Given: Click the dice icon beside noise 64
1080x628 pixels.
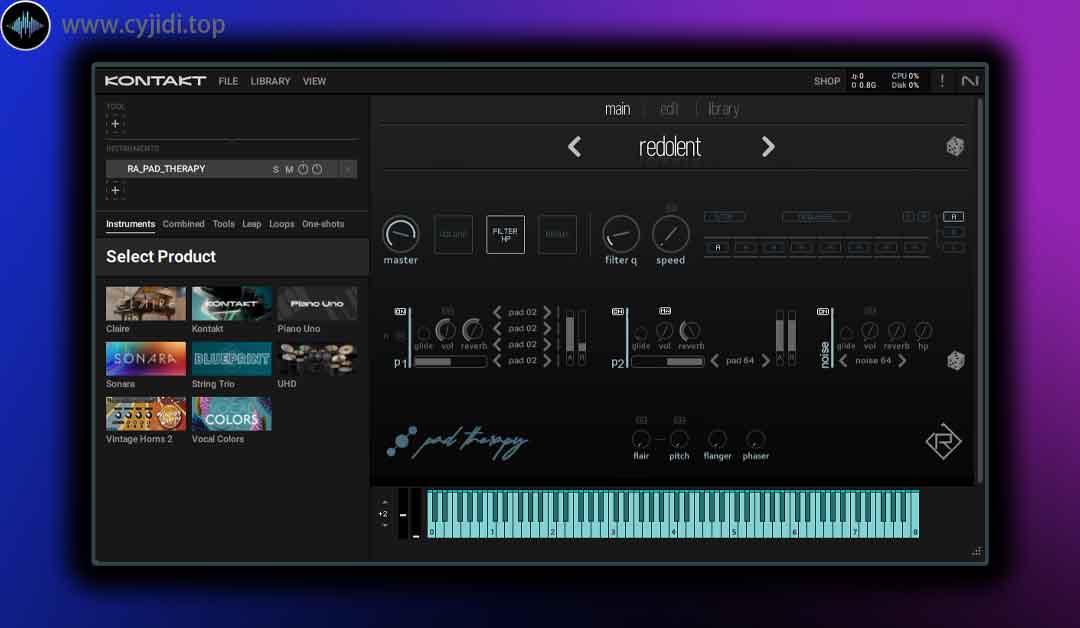Looking at the screenshot, I should [x=955, y=360].
